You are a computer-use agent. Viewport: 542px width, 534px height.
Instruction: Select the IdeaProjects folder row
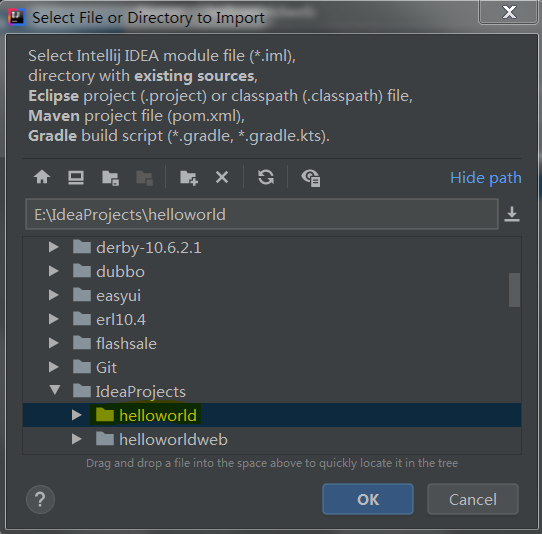pos(272,391)
